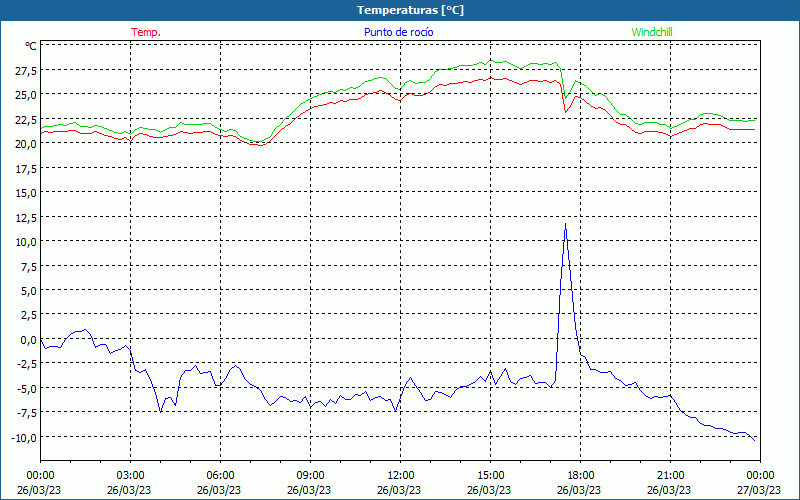Click the 09:00 time label
This screenshot has width=800, height=500.
[310, 476]
